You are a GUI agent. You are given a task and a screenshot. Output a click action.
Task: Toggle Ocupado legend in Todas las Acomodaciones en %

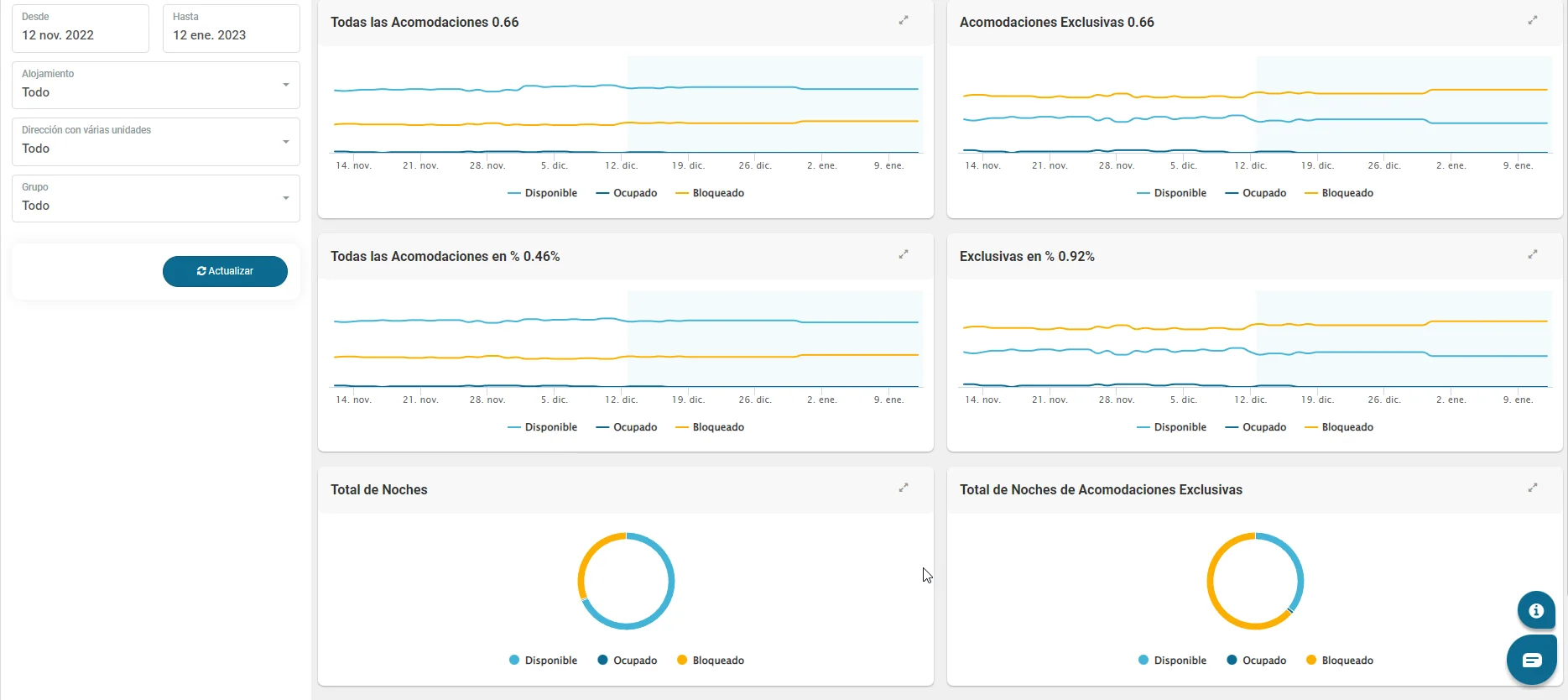(626, 427)
